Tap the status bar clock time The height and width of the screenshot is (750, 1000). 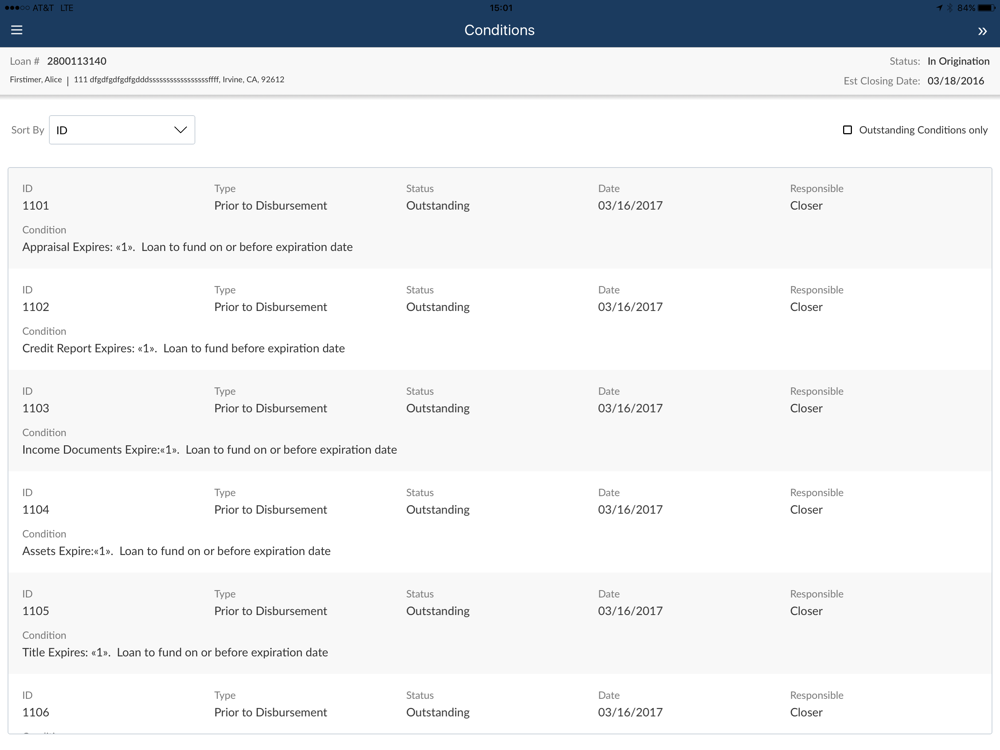(501, 8)
